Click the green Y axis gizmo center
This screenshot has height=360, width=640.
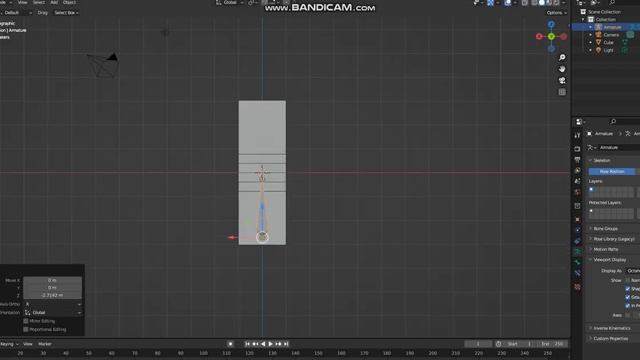click(x=551, y=36)
